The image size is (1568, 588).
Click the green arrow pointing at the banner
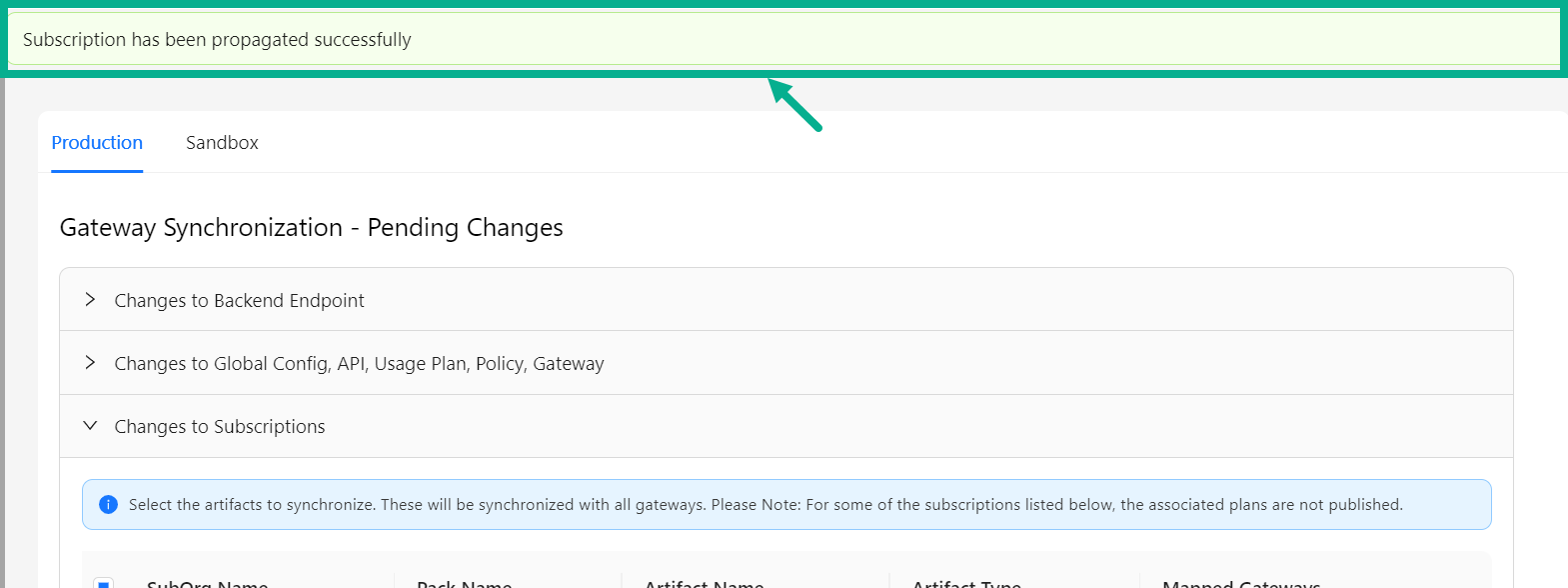pos(795,105)
